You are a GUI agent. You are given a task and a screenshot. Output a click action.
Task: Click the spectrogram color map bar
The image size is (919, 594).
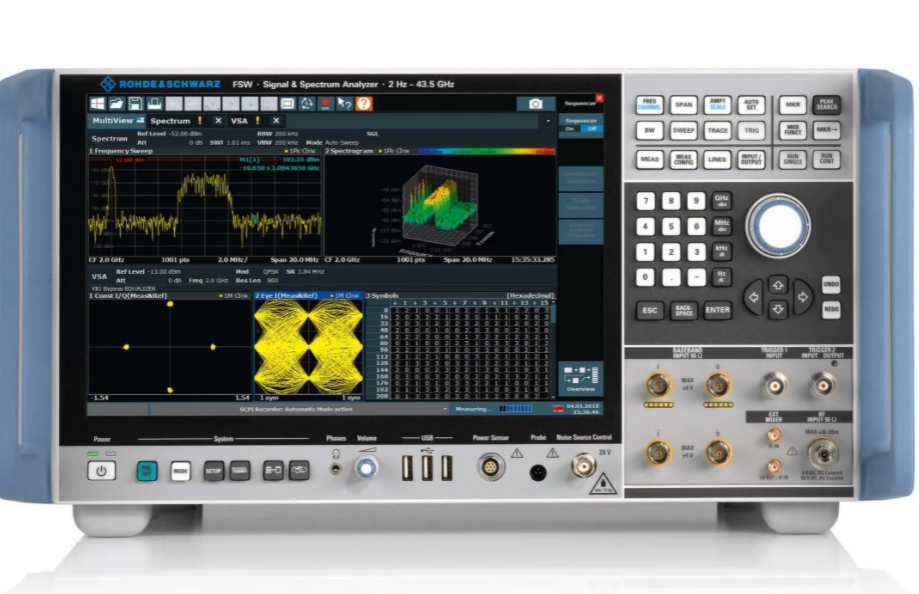point(485,151)
